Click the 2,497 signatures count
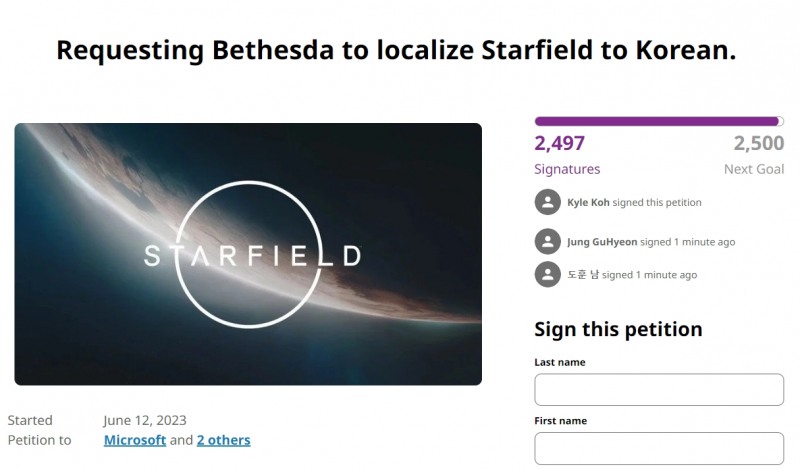This screenshot has width=800, height=469. 560,144
